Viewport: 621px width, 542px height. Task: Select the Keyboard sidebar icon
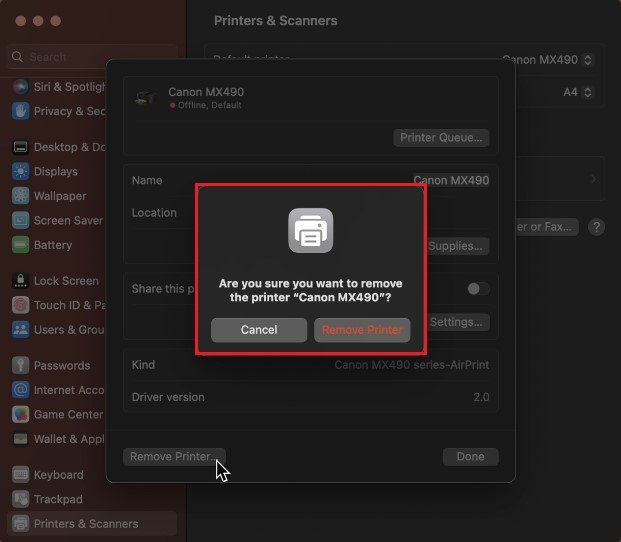click(21, 475)
